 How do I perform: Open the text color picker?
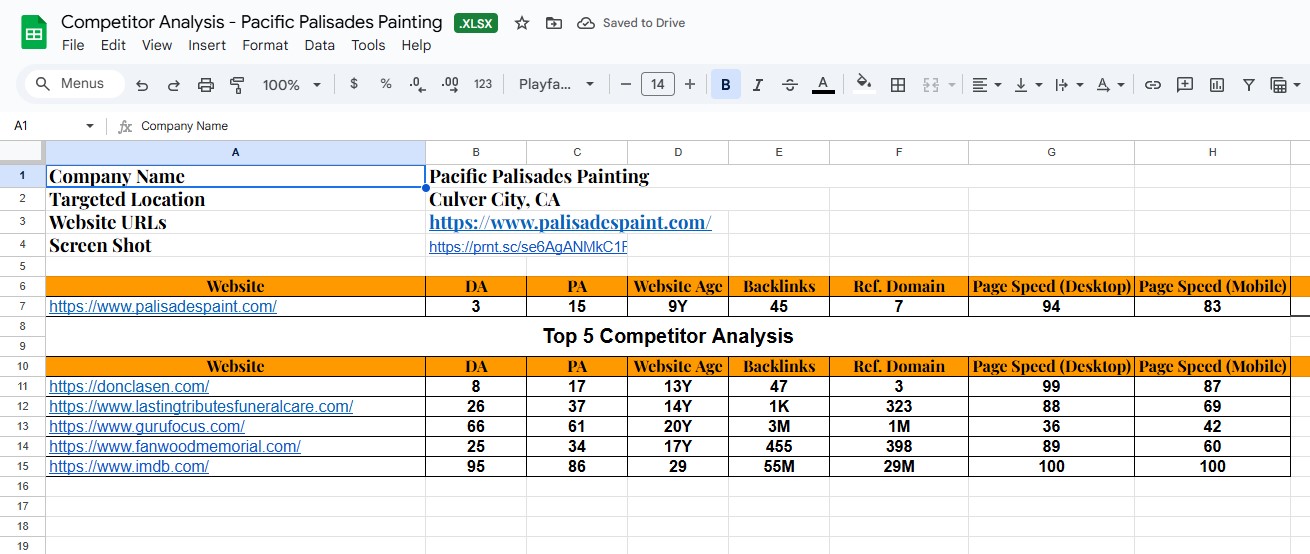pos(823,85)
